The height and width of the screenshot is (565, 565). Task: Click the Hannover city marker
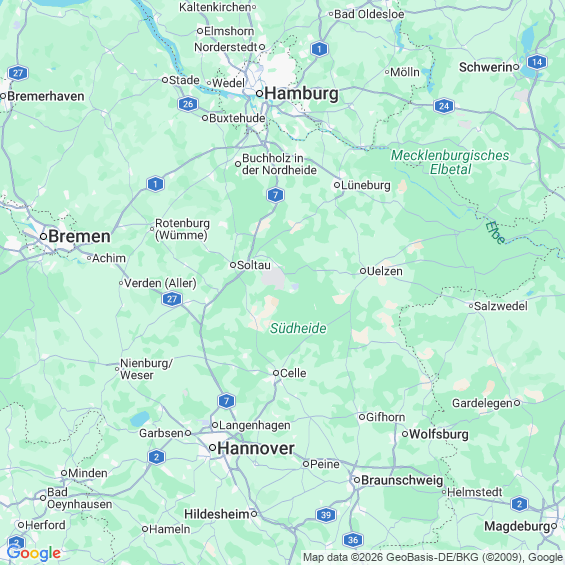212,448
